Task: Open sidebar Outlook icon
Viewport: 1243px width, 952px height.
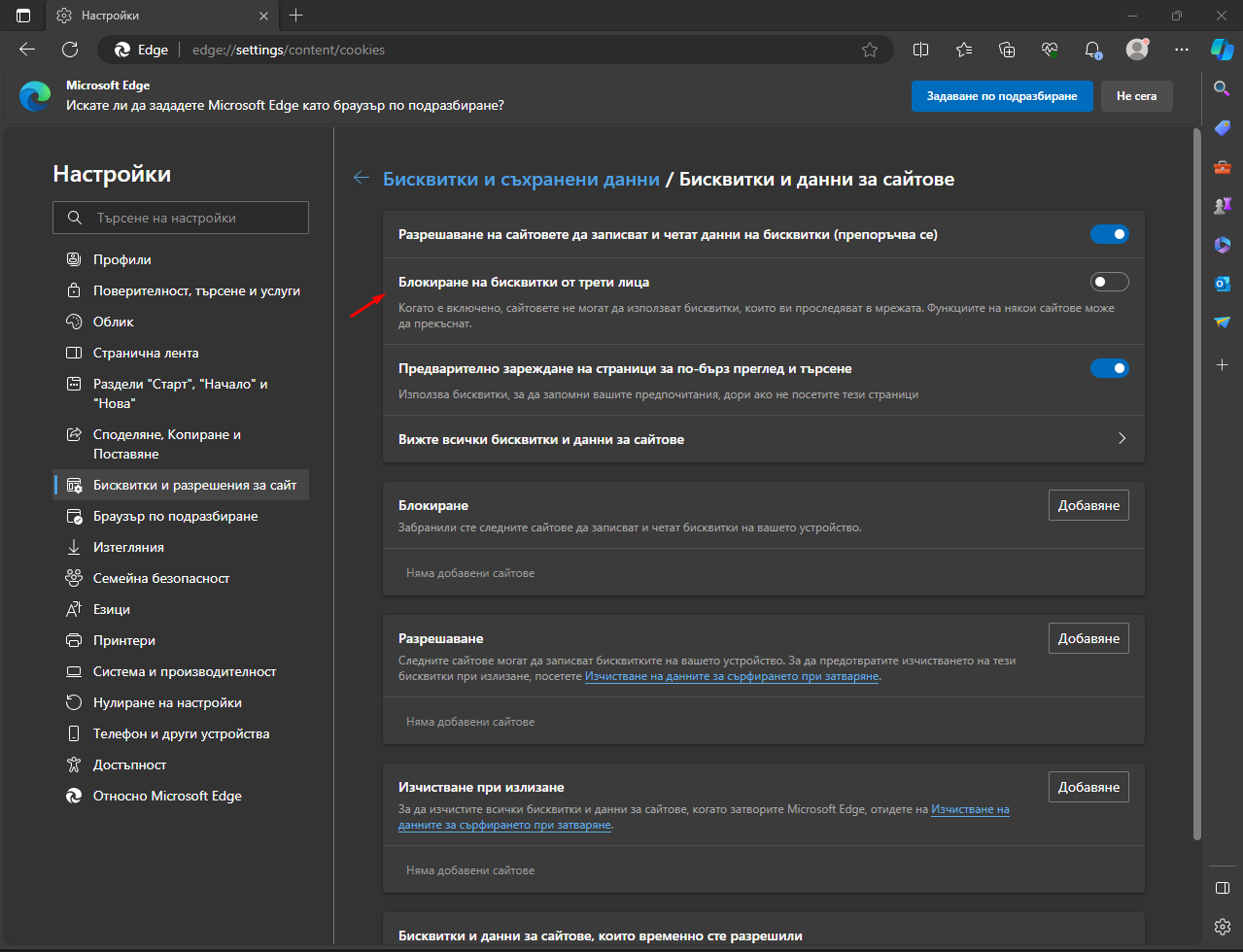Action: [x=1223, y=284]
